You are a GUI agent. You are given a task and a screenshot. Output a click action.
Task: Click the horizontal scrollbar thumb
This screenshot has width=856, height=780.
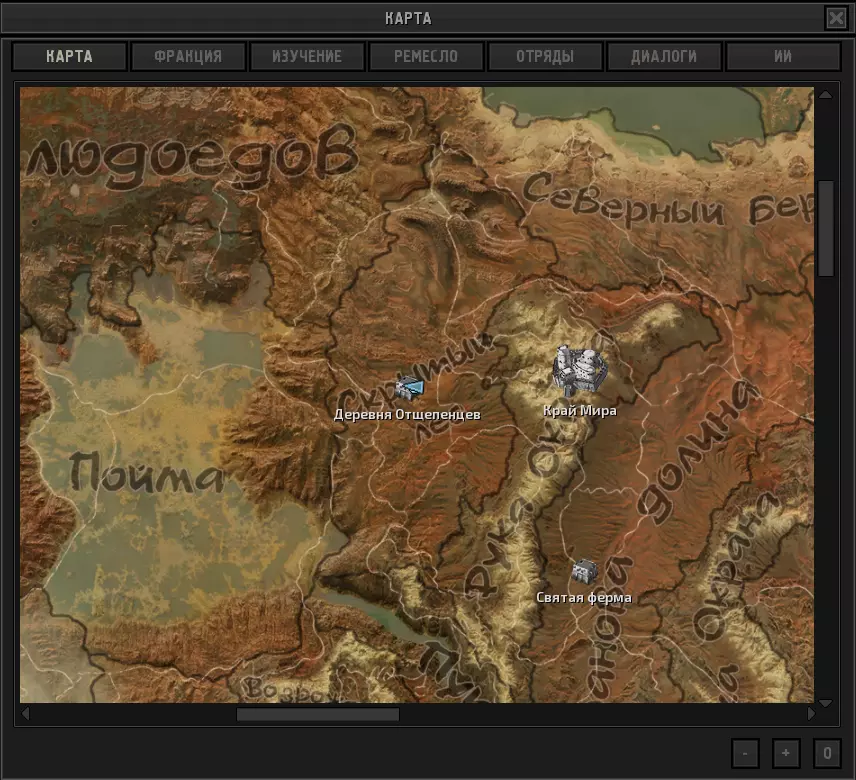[318, 714]
